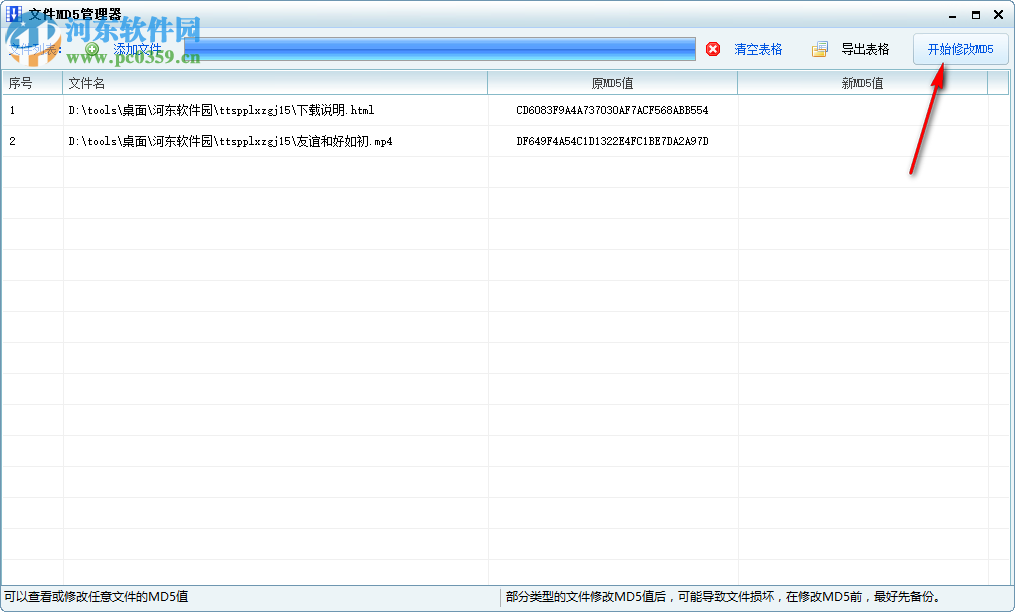Click the export table icon
The width and height of the screenshot is (1015, 612).
(x=820, y=49)
